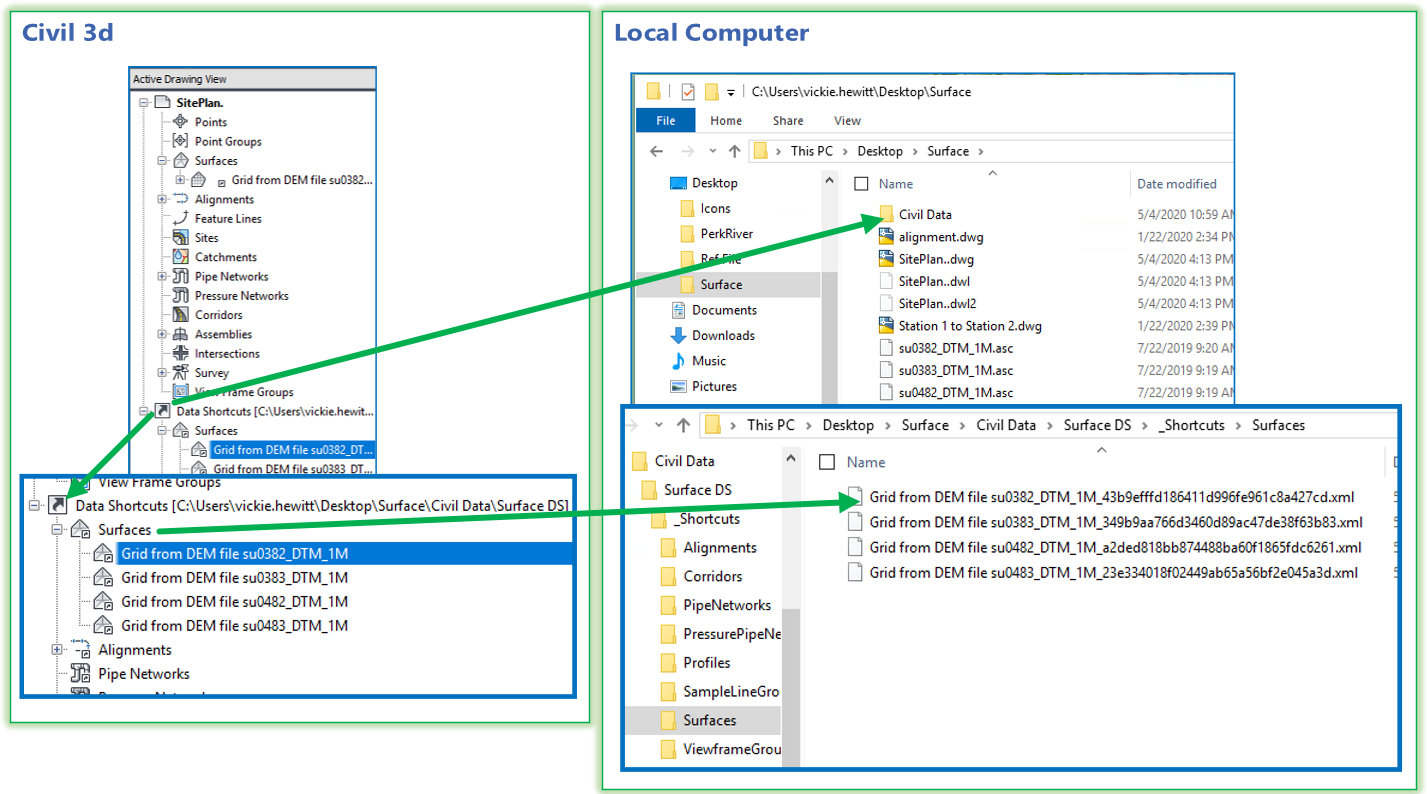Viewport: 1427px width, 794px height.
Task: Click Data Shortcuts icon in enlarged panel
Action: point(59,506)
